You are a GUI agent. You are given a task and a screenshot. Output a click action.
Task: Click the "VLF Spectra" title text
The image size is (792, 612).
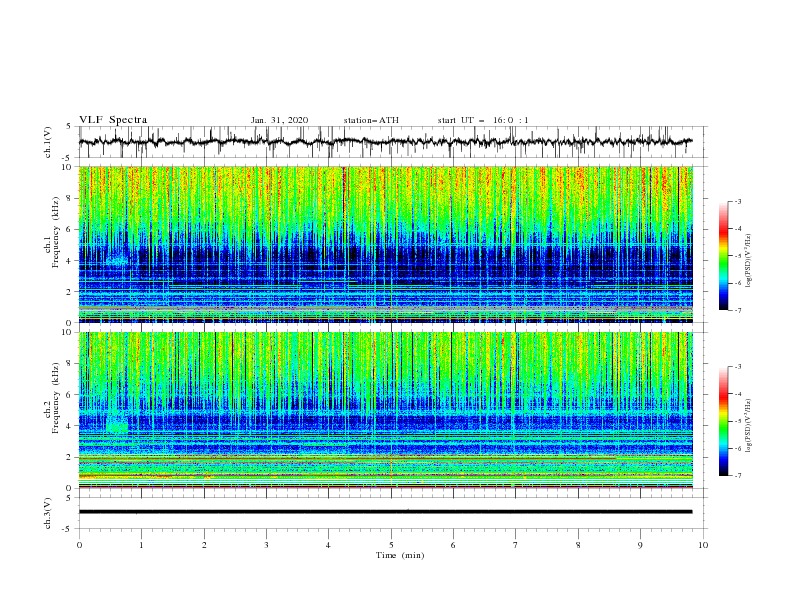point(113,120)
